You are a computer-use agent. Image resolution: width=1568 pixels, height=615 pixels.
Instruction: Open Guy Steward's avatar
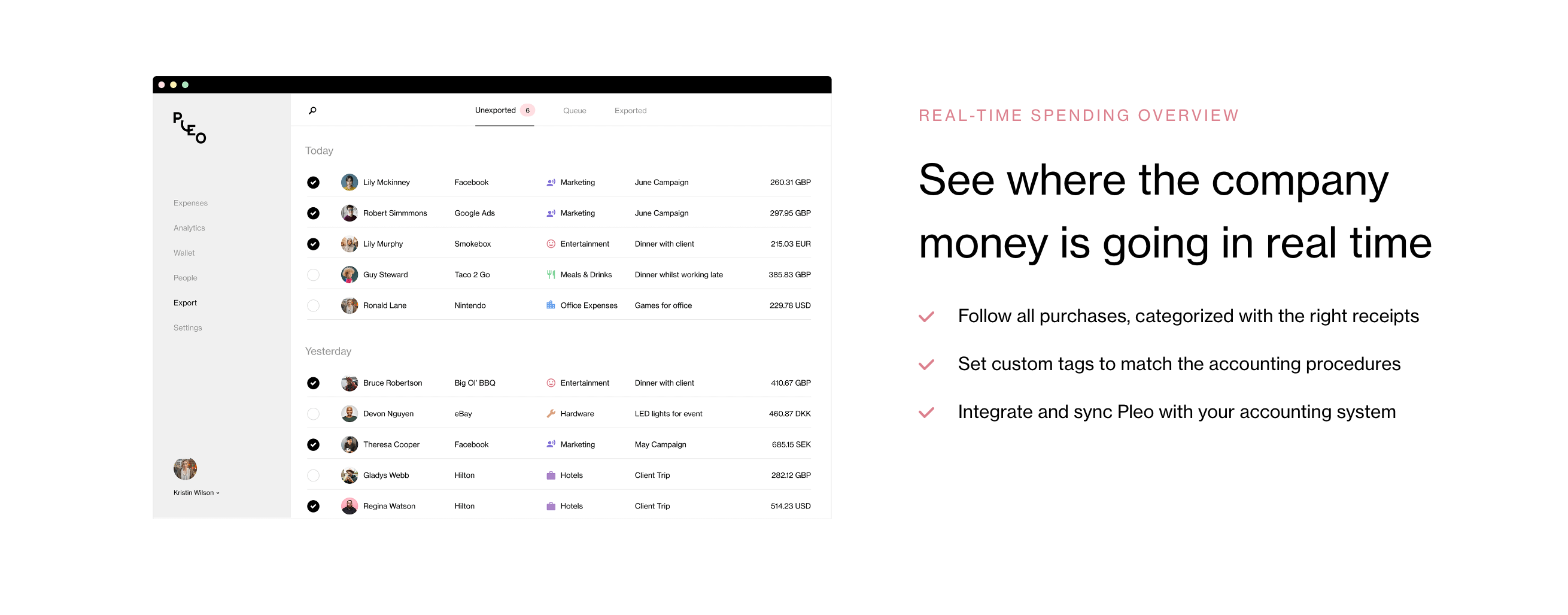(x=350, y=275)
